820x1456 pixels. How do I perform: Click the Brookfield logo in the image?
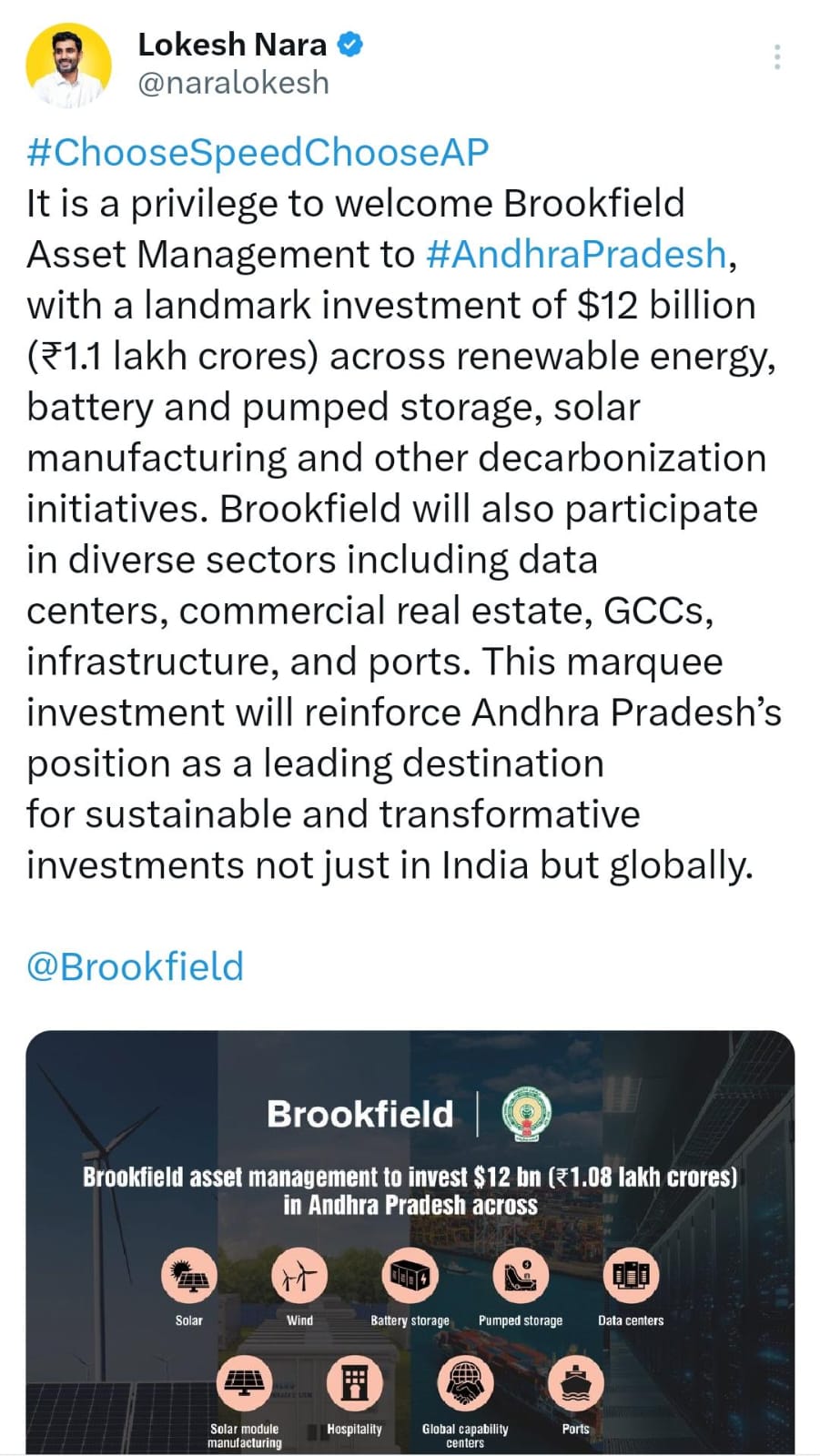(359, 1115)
